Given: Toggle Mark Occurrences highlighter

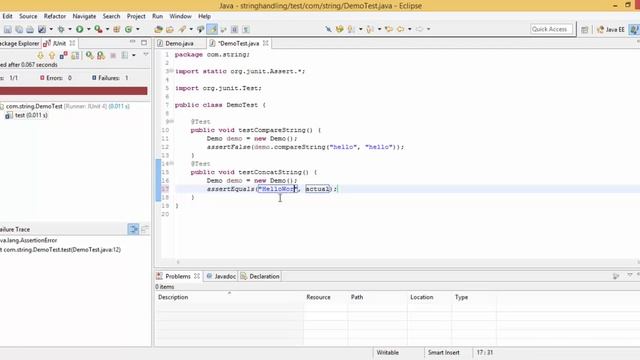Looking at the screenshot, I should pyautogui.click(x=212, y=29).
